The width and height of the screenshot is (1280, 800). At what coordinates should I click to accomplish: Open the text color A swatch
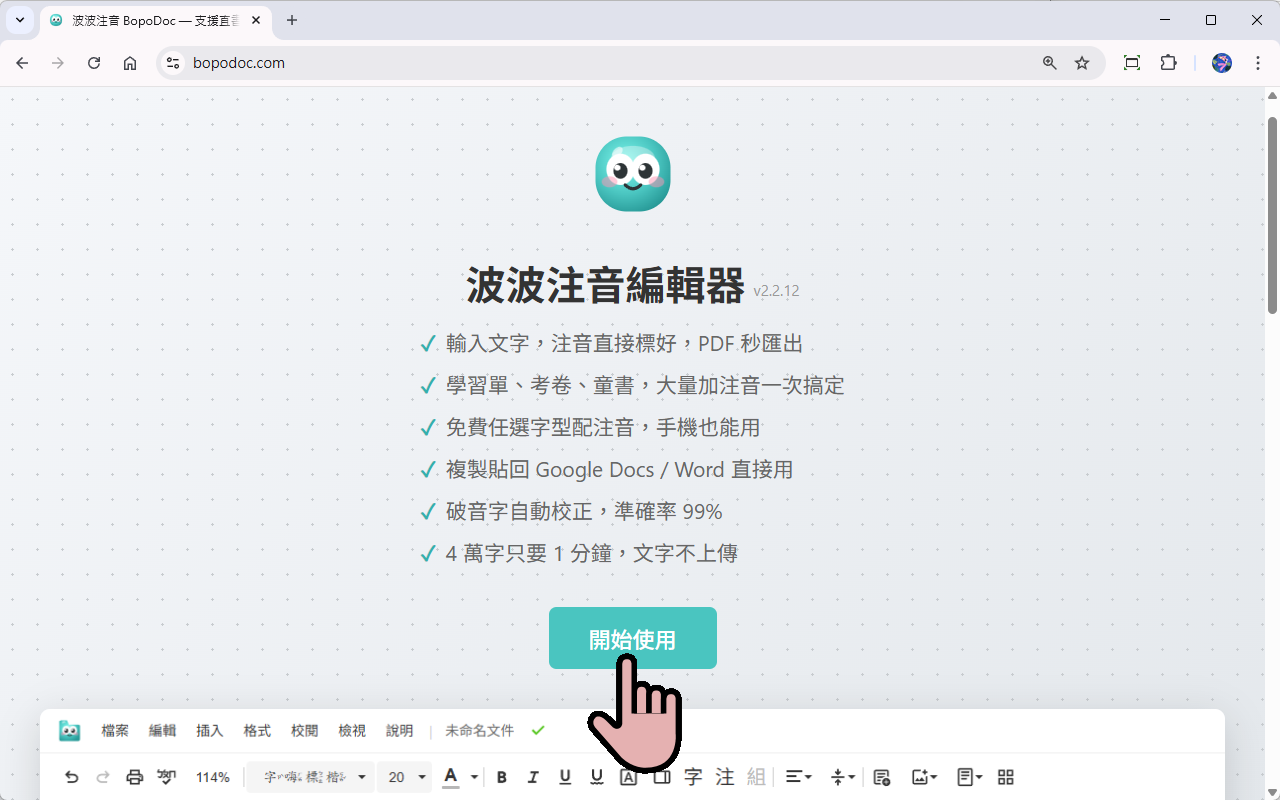[451, 777]
